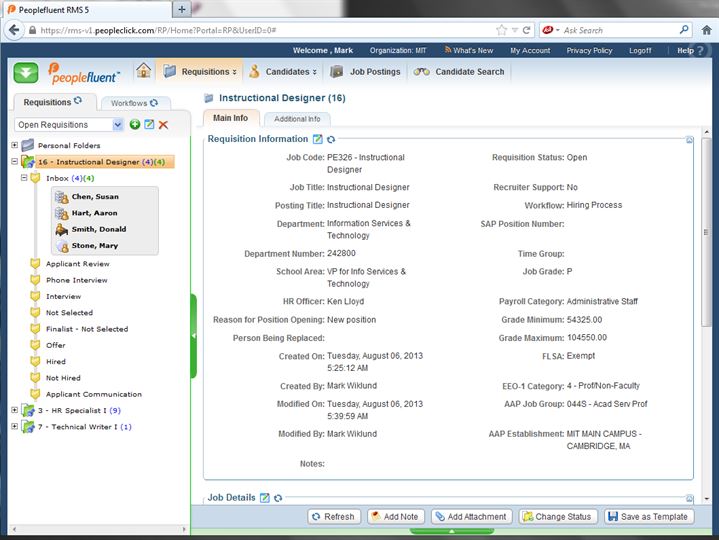The height and width of the screenshot is (540, 719).
Task: Click the My Account link
Action: [x=530, y=50]
